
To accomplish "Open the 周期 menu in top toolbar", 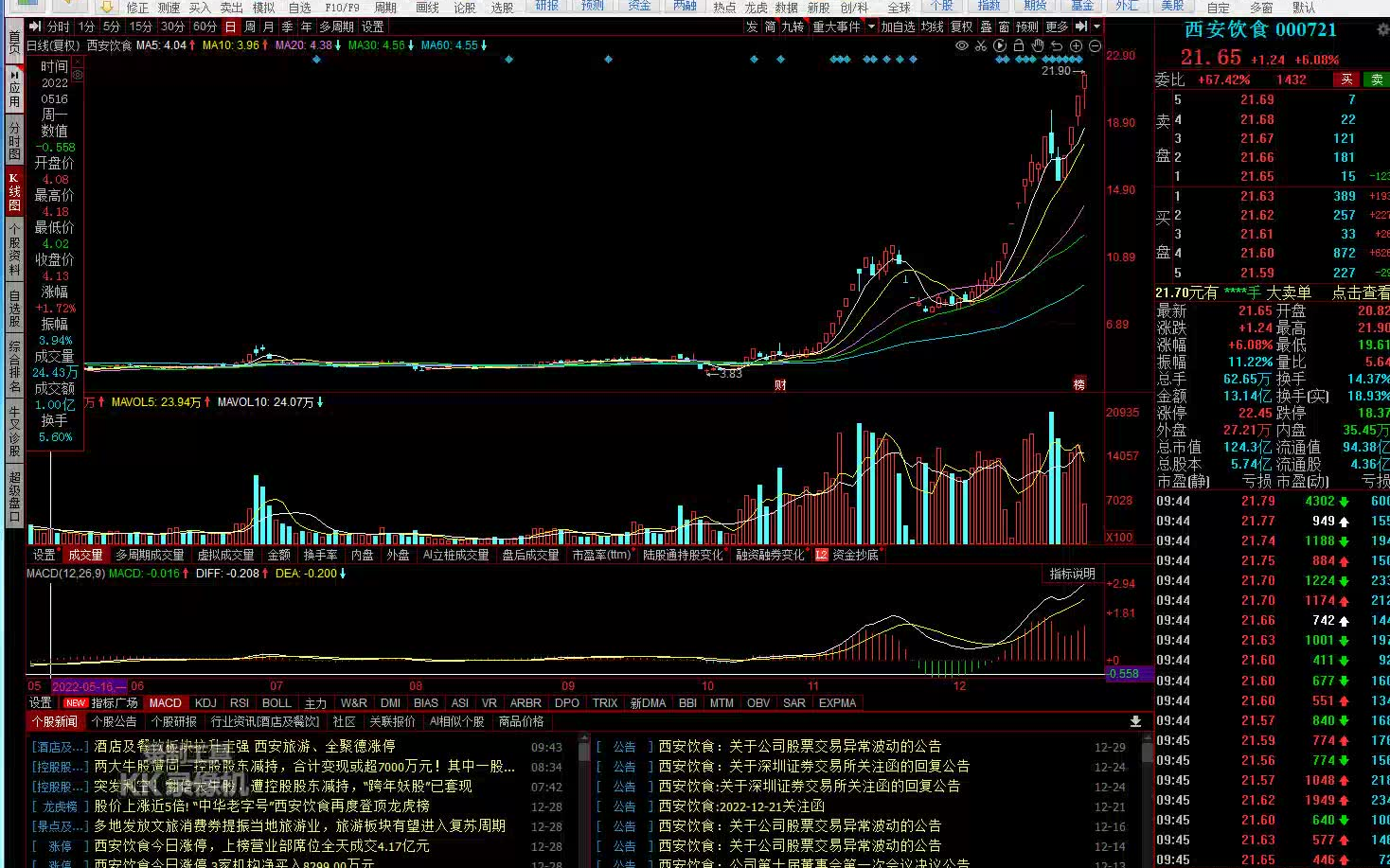I will [385, 8].
